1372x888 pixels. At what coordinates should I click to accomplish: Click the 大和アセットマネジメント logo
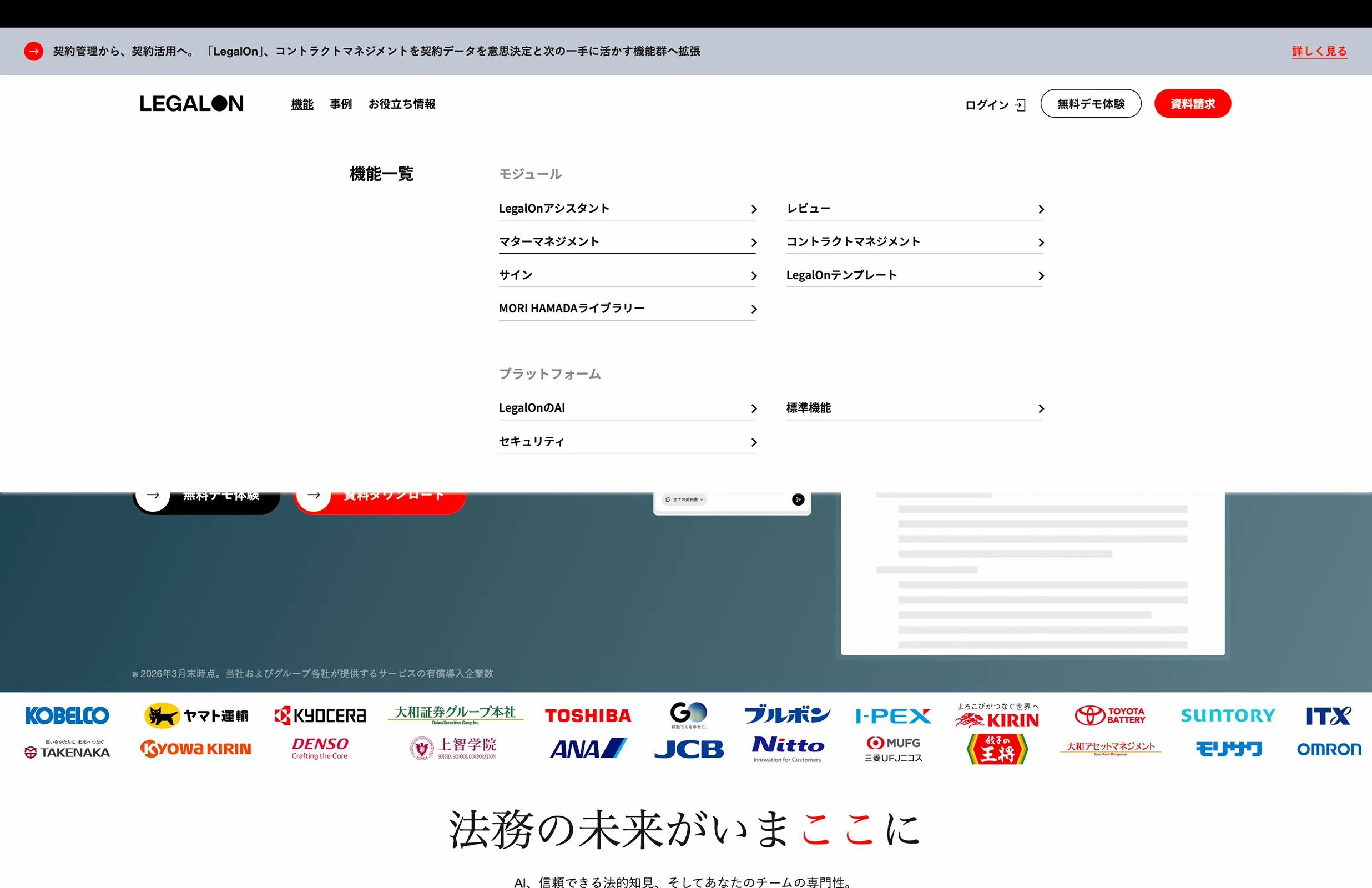[1110, 748]
